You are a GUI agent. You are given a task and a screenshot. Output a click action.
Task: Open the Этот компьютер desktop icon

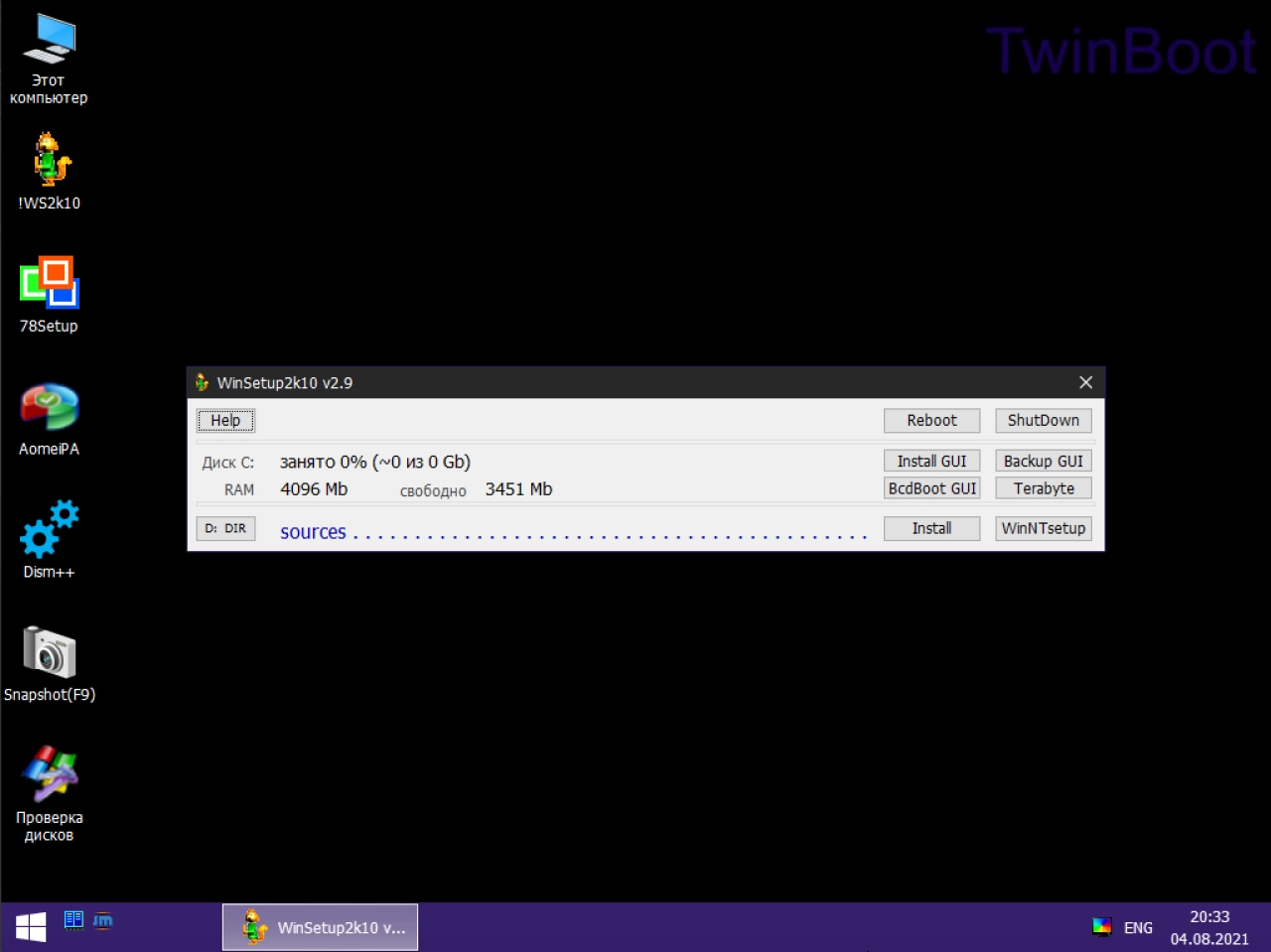[x=49, y=59]
